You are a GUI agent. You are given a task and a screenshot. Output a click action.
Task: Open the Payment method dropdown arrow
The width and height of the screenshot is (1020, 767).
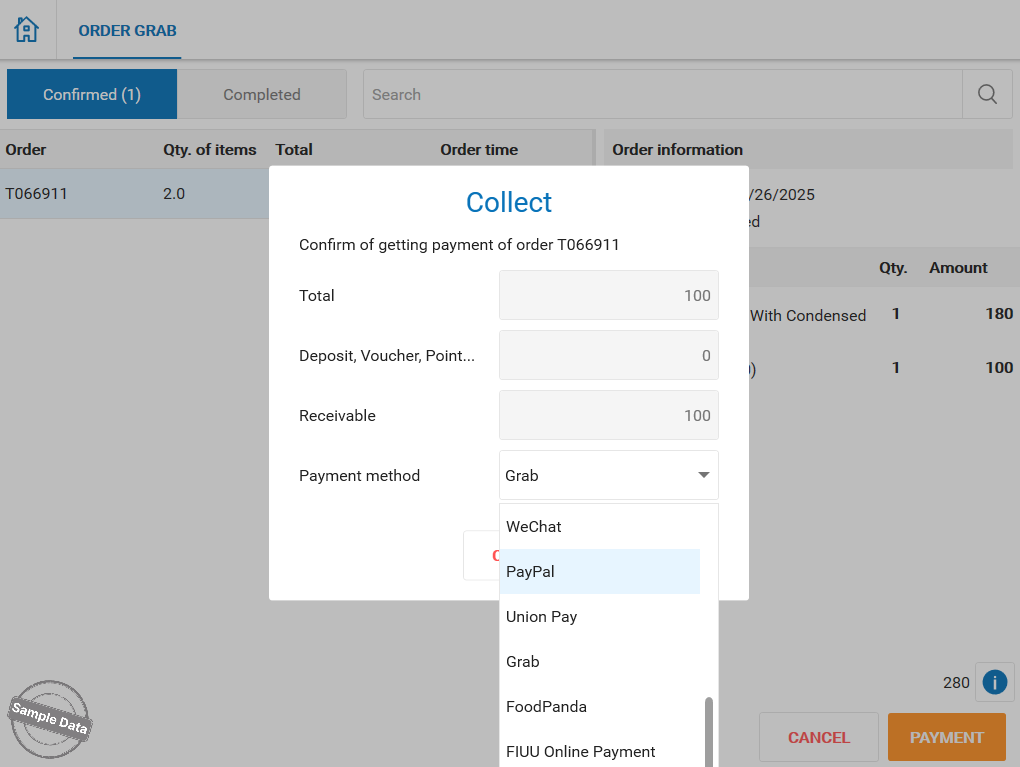click(703, 475)
